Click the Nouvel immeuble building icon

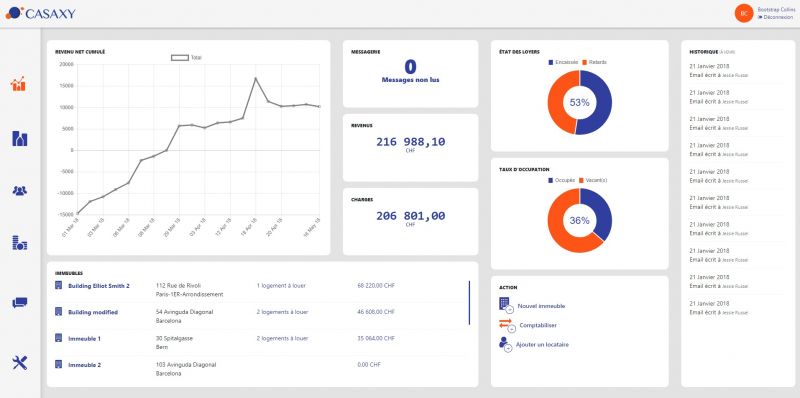[x=506, y=305]
